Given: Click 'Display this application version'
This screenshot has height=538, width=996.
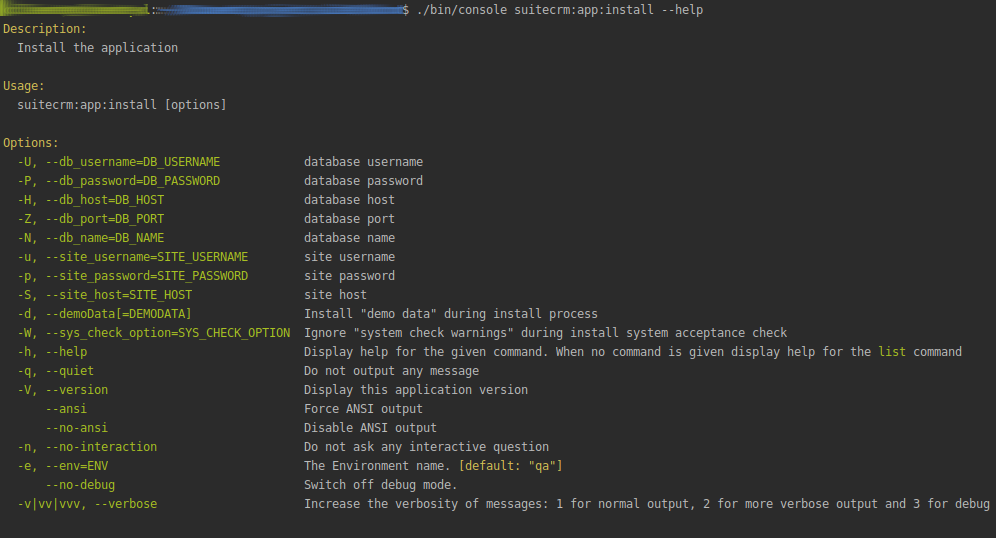Looking at the screenshot, I should (416, 391).
